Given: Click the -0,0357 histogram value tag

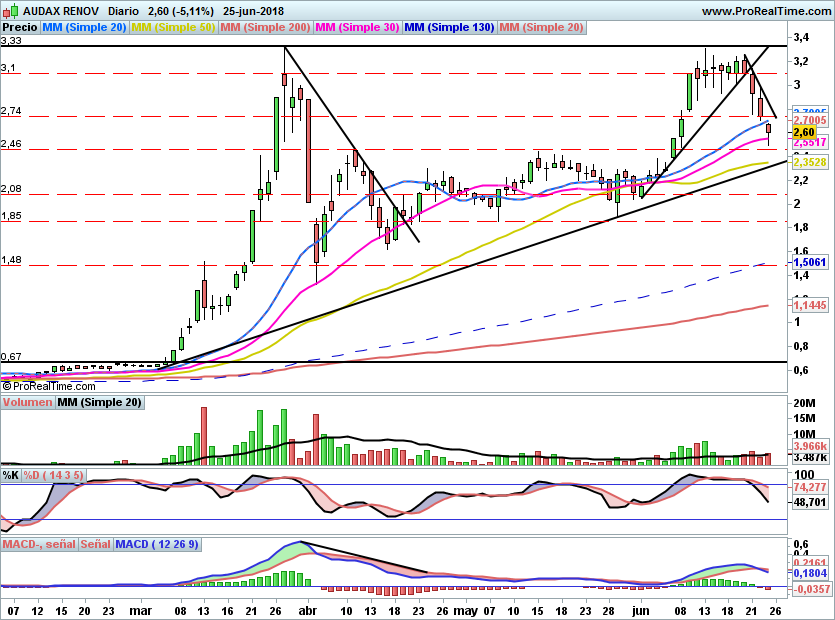Looking at the screenshot, I should tap(811, 589).
